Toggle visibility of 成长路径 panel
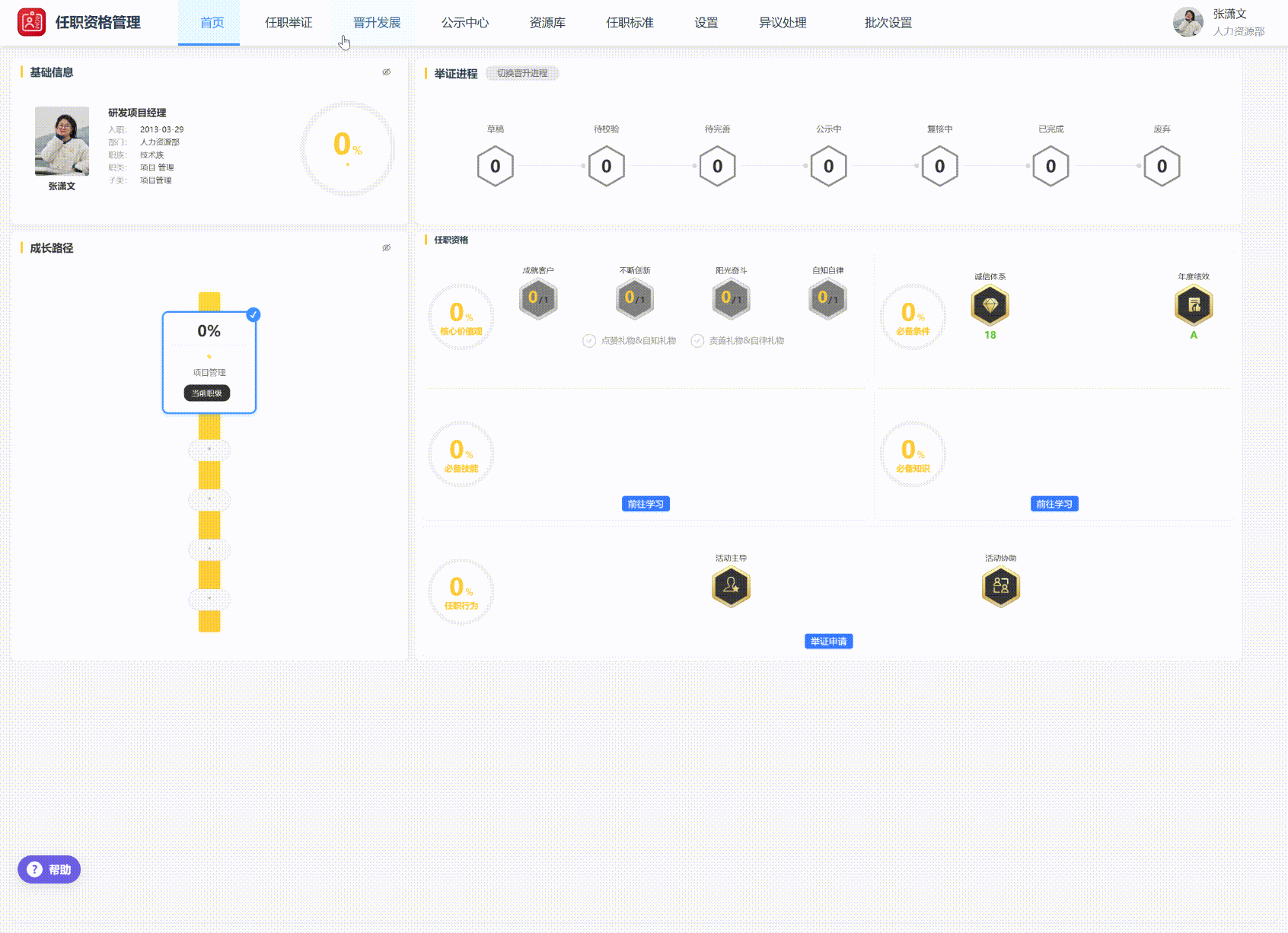This screenshot has width=1288, height=933. [x=387, y=248]
